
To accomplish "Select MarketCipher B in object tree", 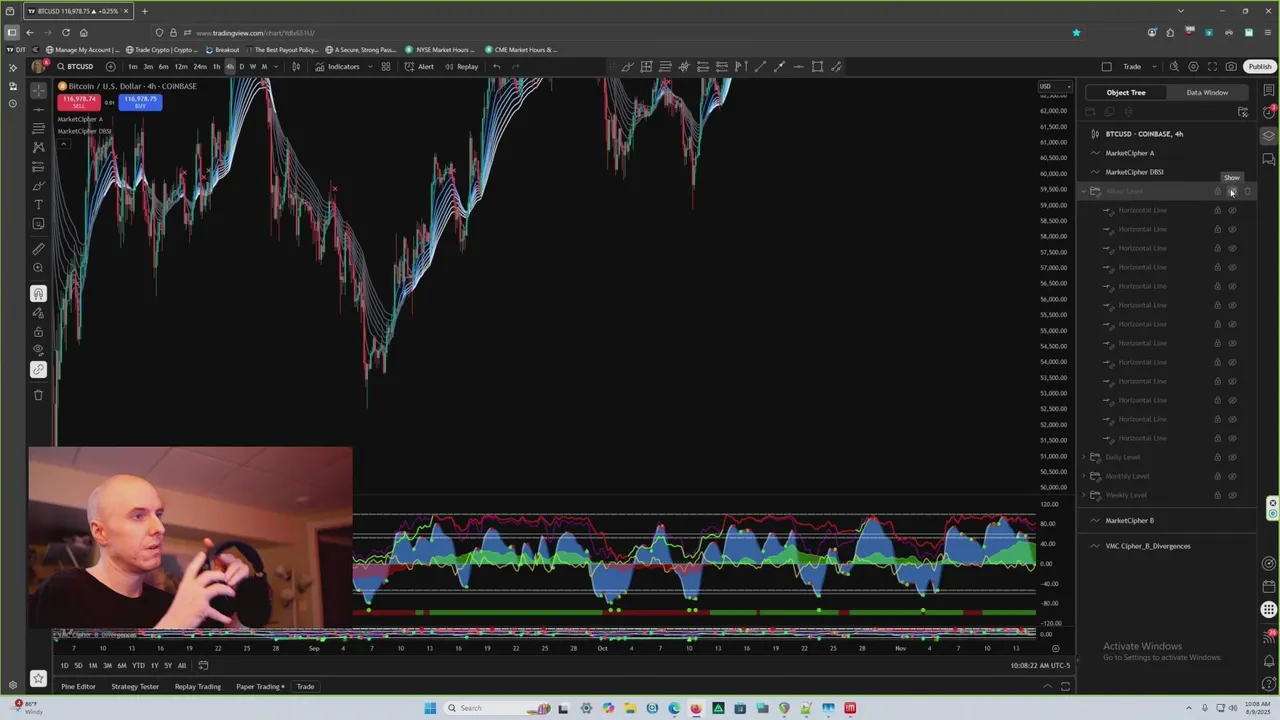I will point(1129,520).
